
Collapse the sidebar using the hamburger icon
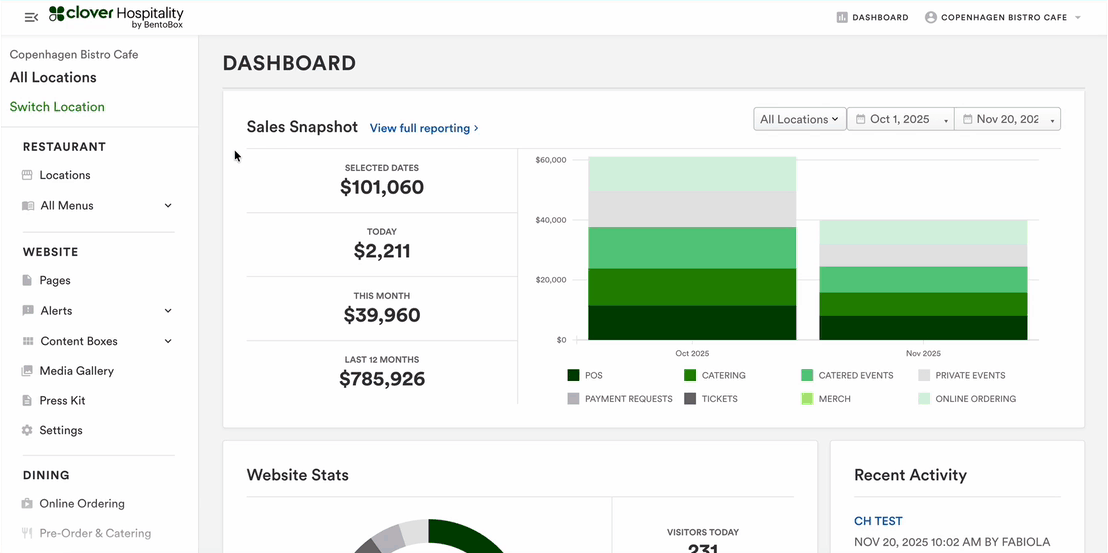click(x=31, y=17)
